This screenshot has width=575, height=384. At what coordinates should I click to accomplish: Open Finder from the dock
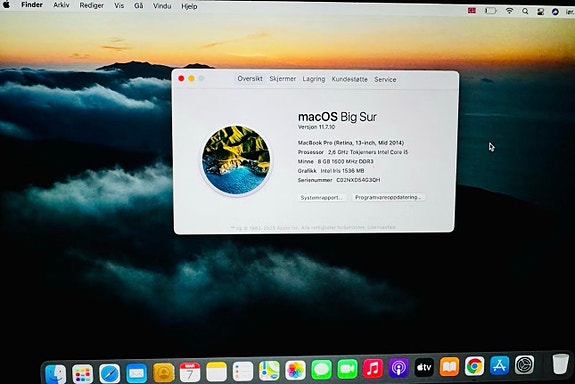(55, 374)
